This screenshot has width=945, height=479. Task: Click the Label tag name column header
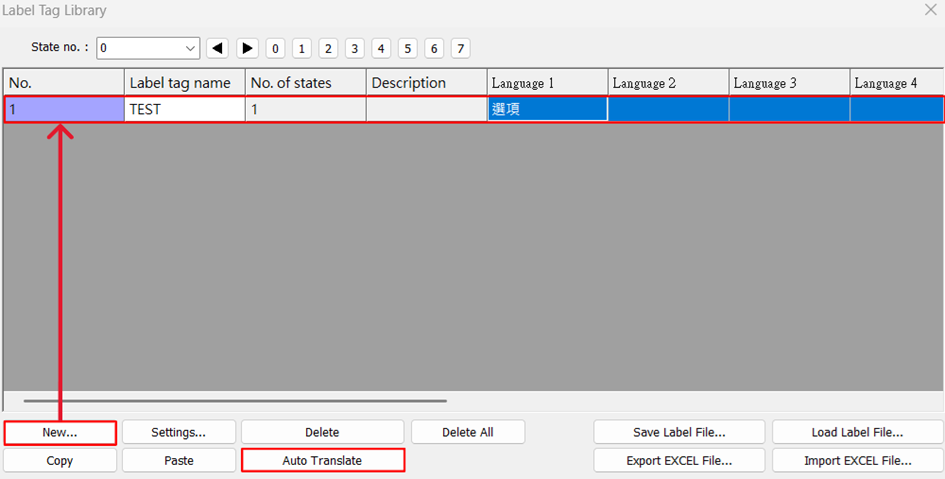[x=185, y=83]
